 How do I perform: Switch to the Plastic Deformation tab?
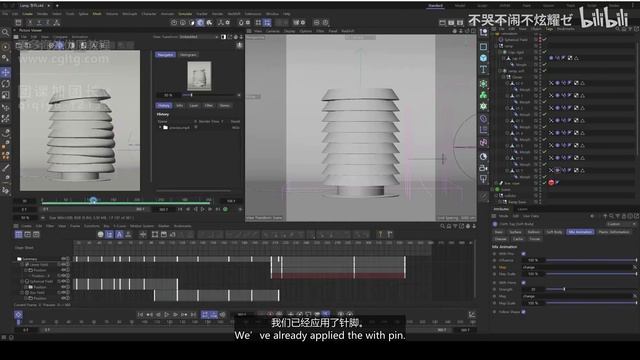614,232
